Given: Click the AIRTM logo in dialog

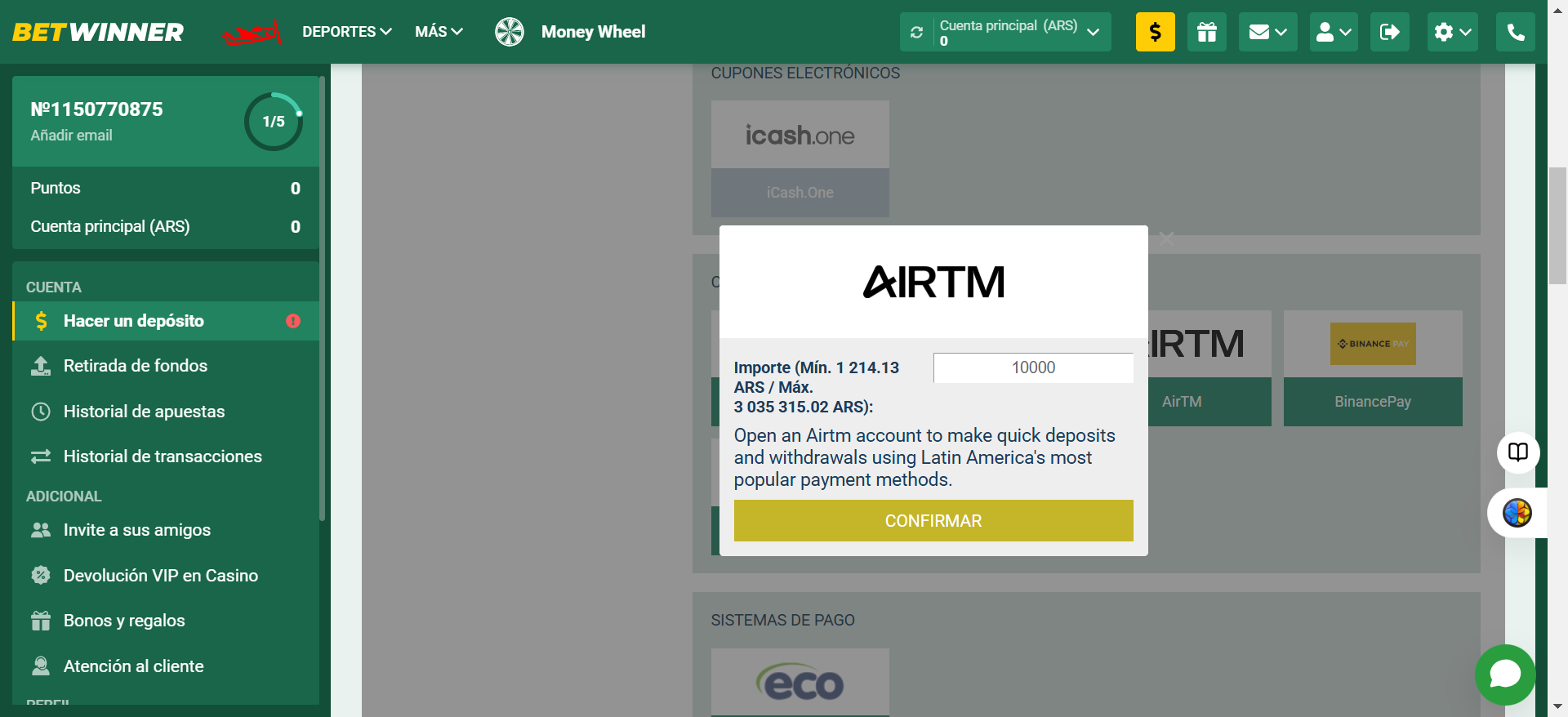Looking at the screenshot, I should coord(933,282).
